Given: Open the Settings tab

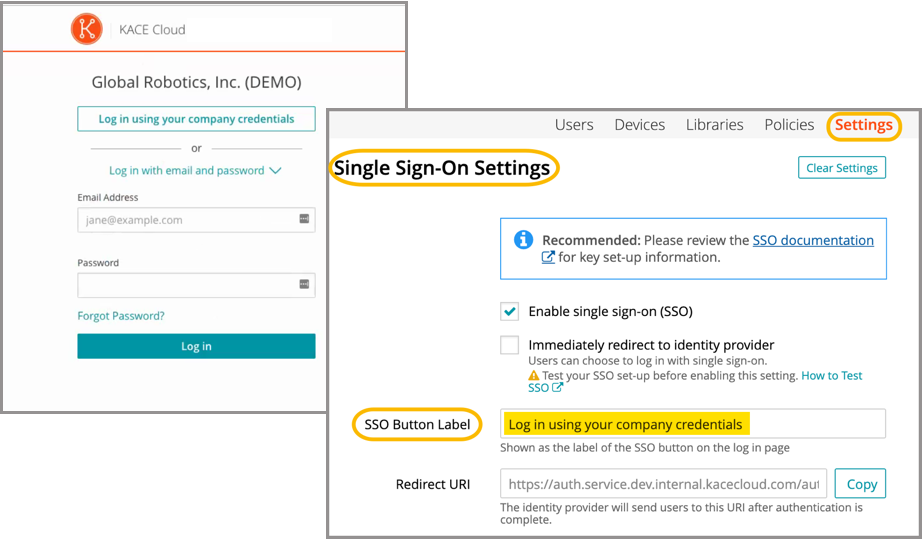Looking at the screenshot, I should (x=863, y=125).
